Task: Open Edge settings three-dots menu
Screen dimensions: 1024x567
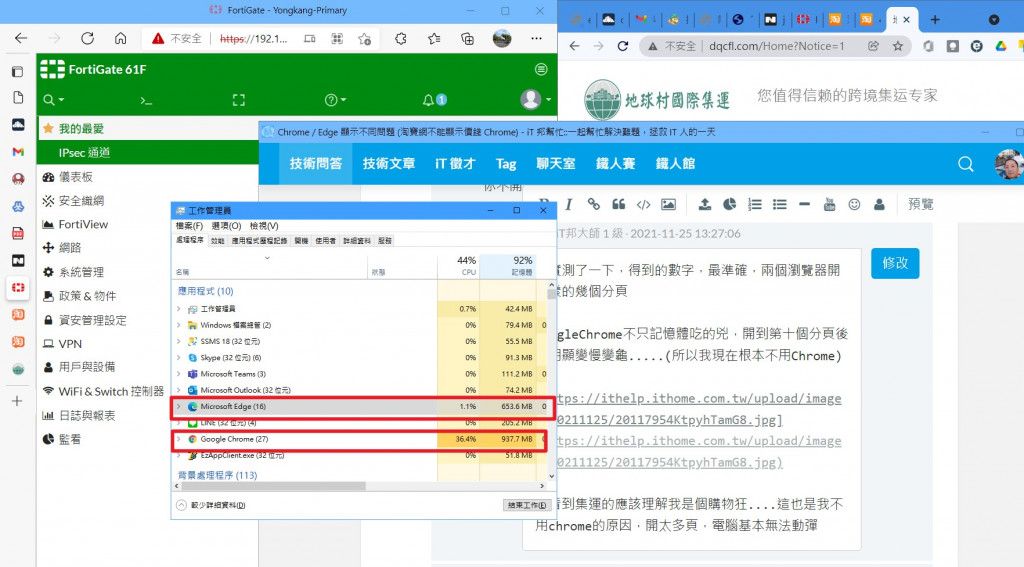Action: click(x=537, y=39)
